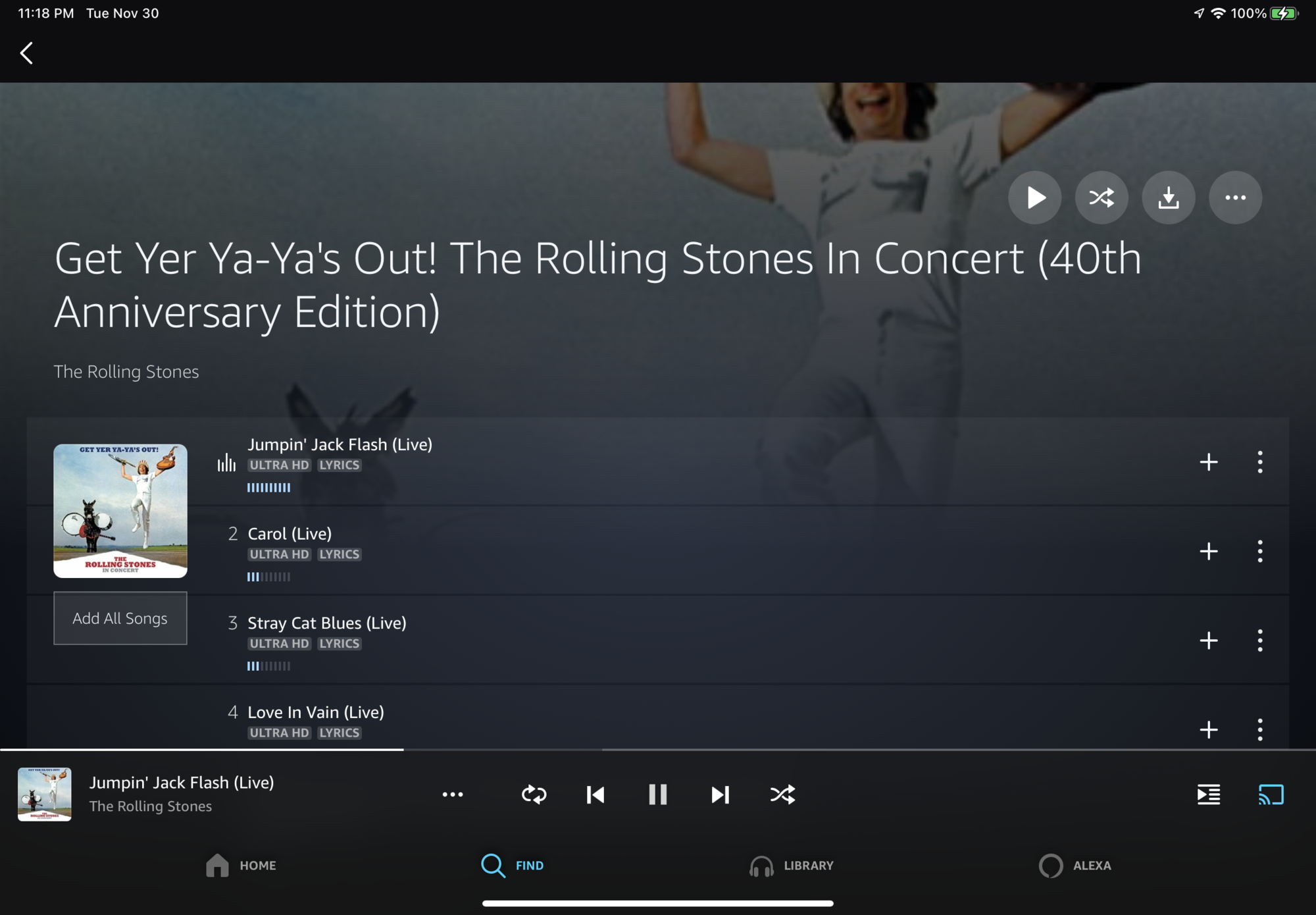The width and height of the screenshot is (1316, 915).
Task: Pause the current song
Action: 657,795
